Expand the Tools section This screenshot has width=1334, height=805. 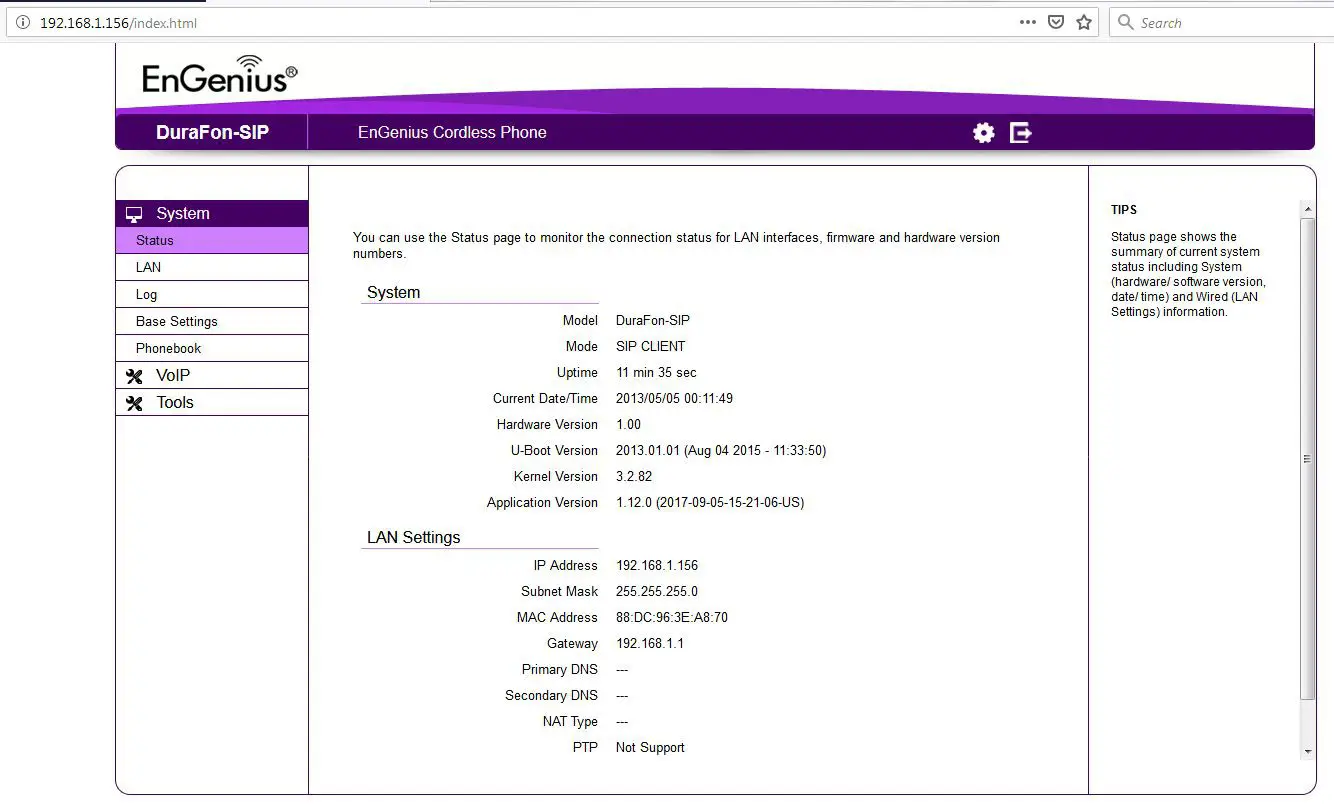coord(174,402)
